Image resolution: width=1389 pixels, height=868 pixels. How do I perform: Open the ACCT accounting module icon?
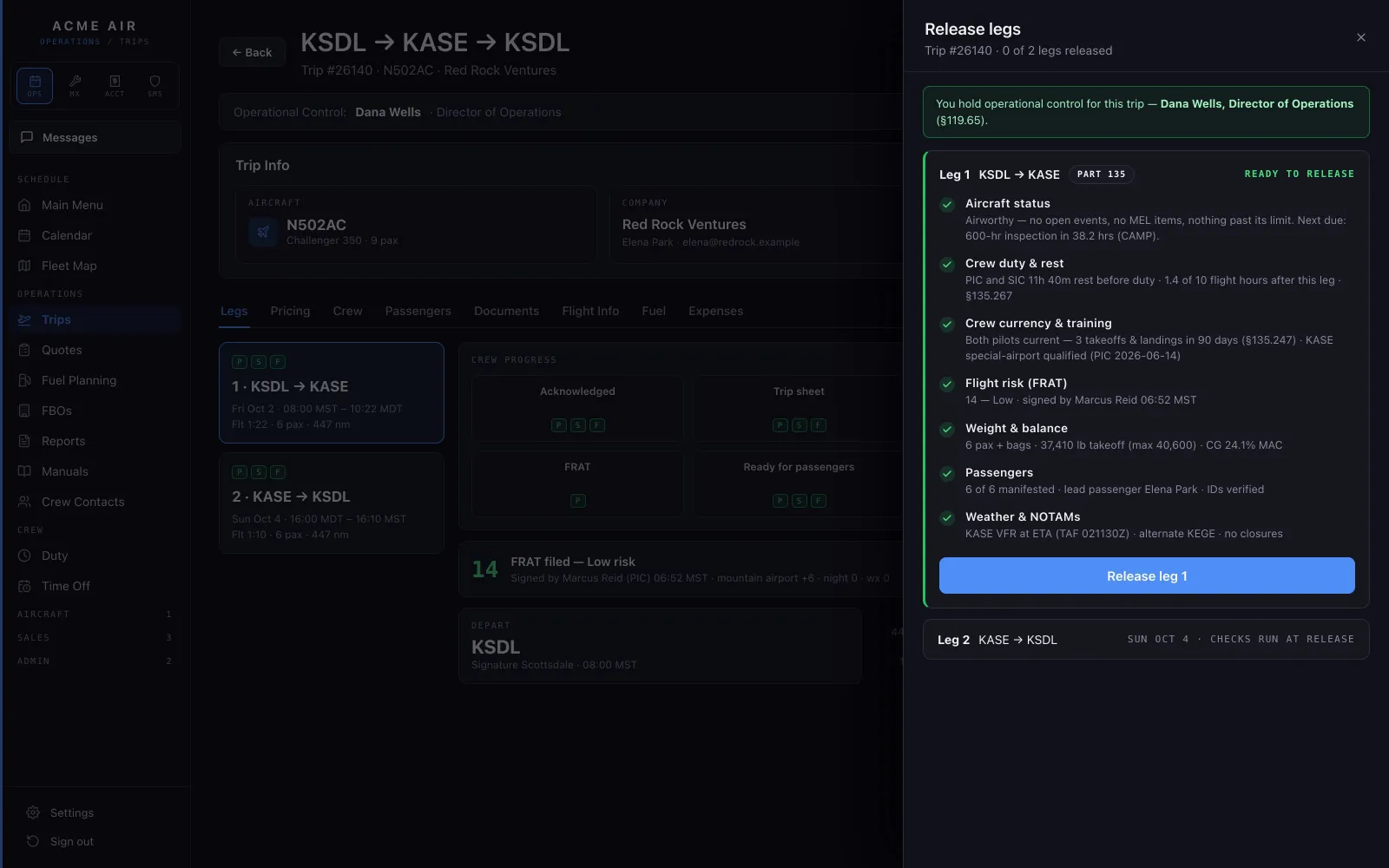[115, 86]
